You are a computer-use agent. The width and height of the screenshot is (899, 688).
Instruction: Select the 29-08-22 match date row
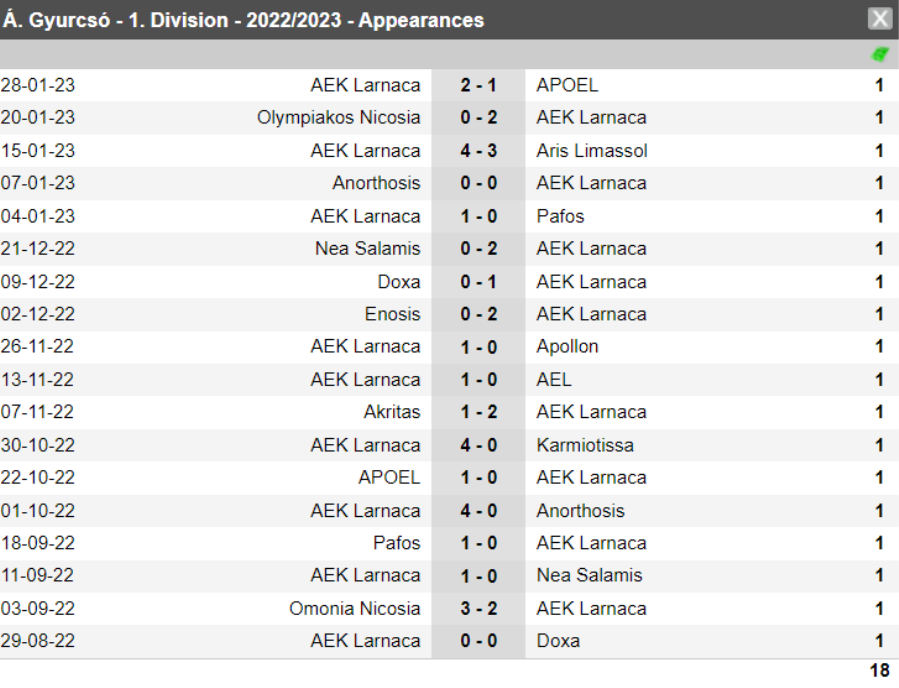(450, 641)
